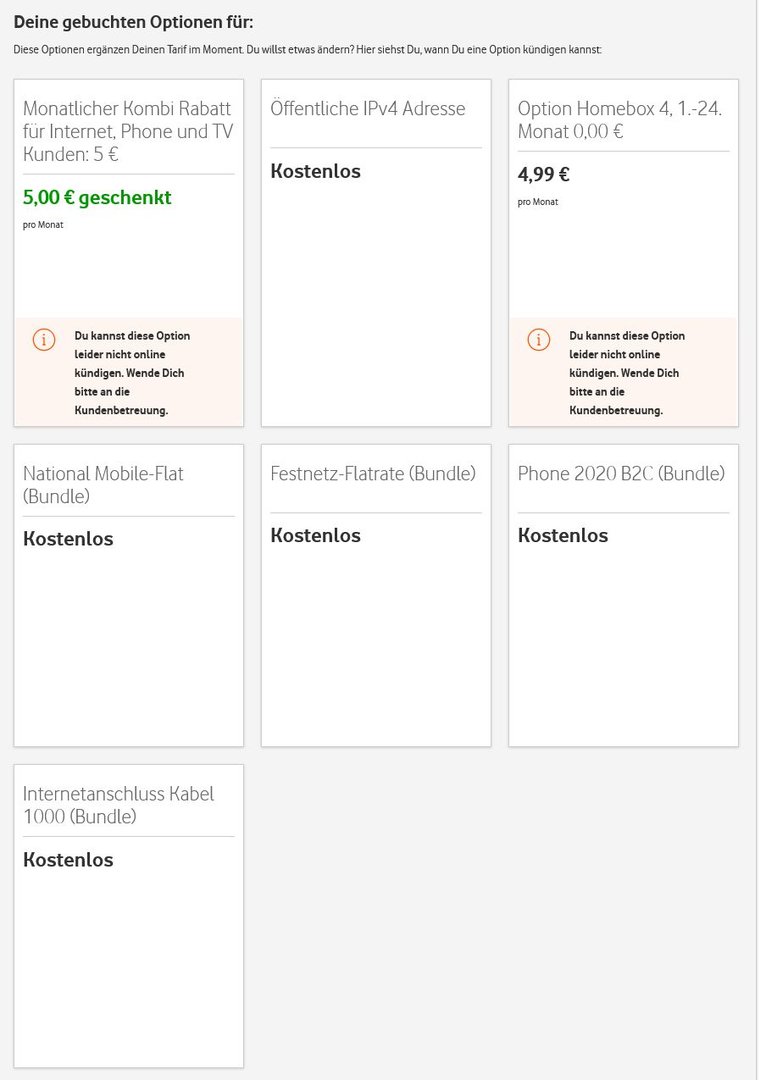Click the cancellation notice in Homebox card

pos(627,373)
